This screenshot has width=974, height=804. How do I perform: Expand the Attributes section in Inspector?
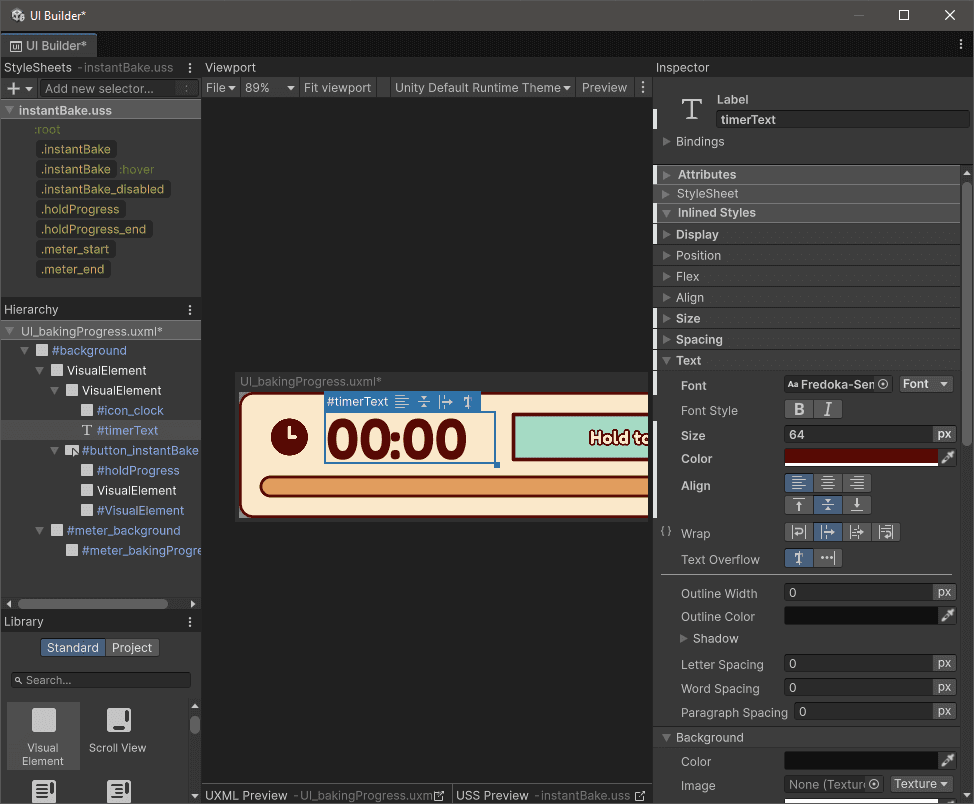pyautogui.click(x=706, y=175)
